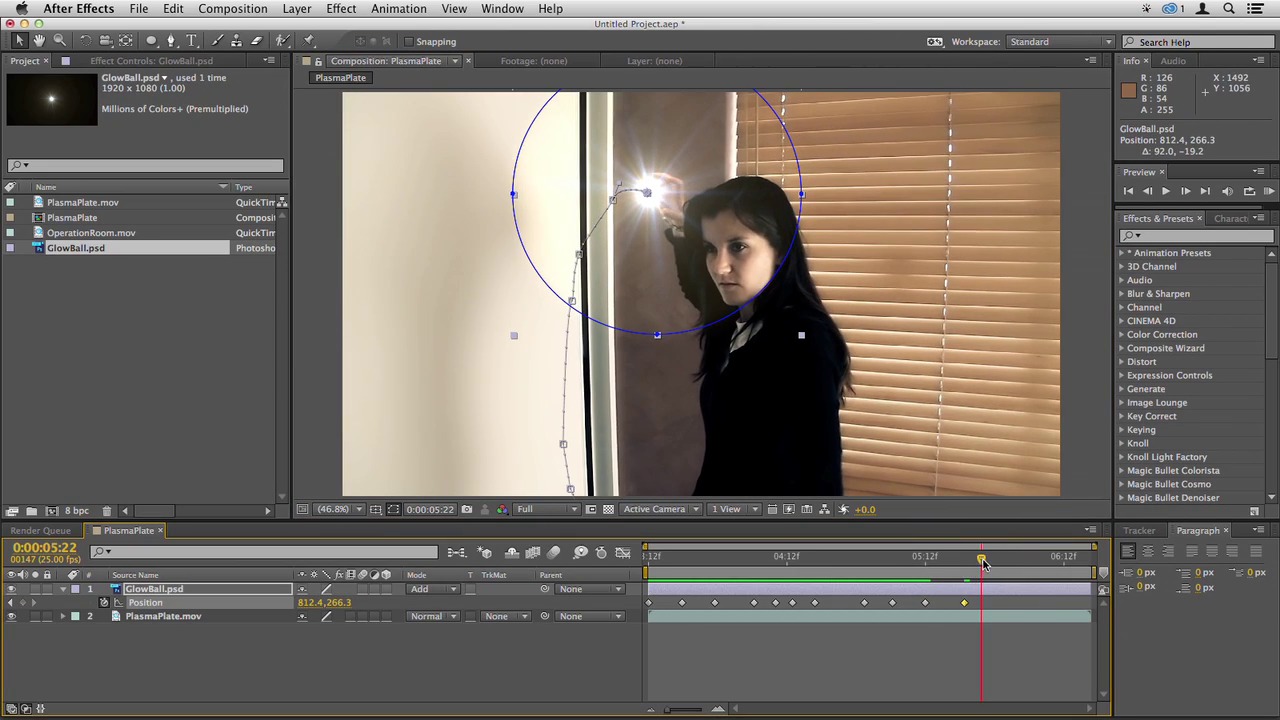This screenshot has width=1280, height=720.
Task: Open the Full resolution dropdown
Action: (546, 510)
